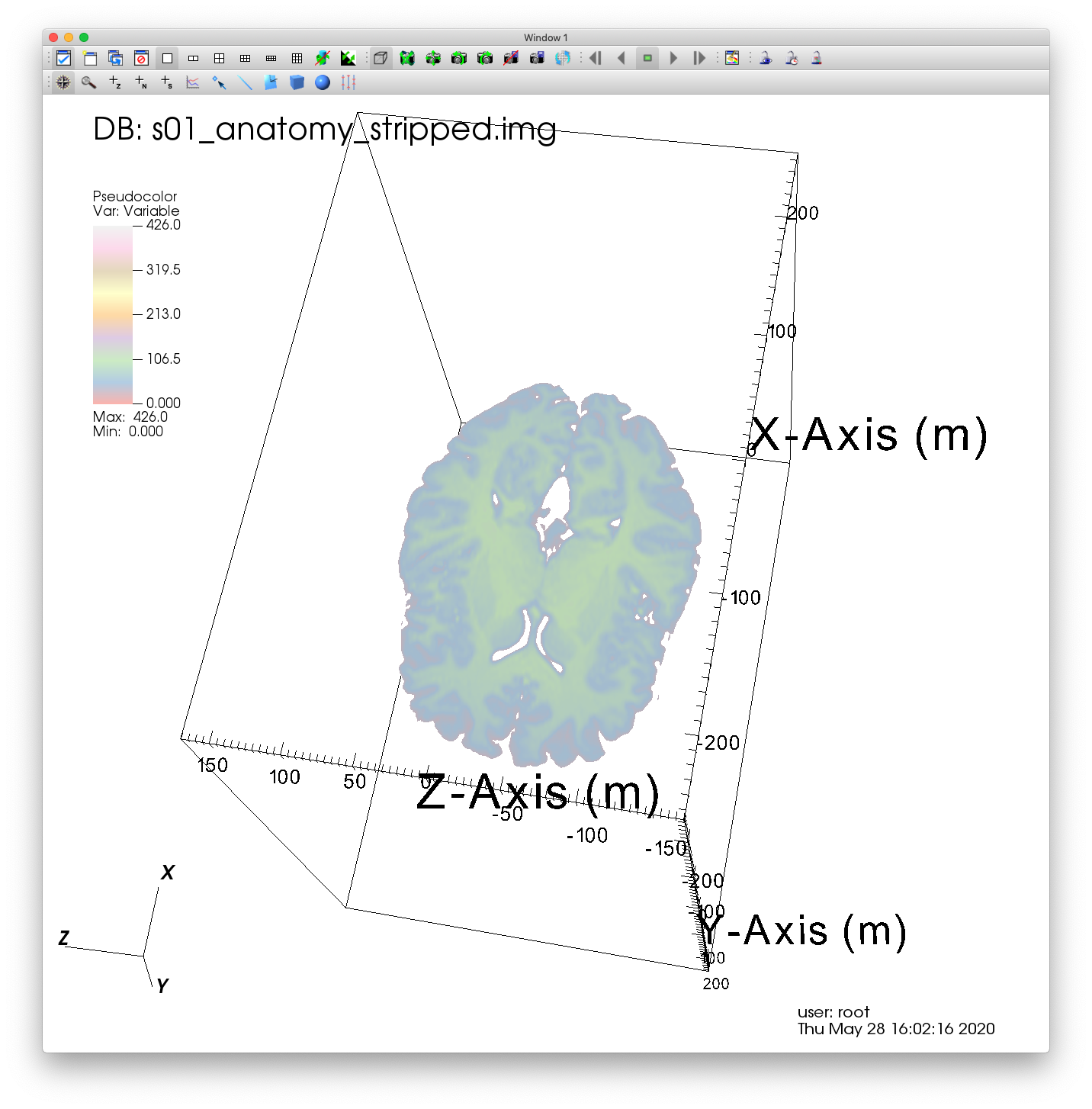The width and height of the screenshot is (1092, 1109).
Task: Click the Pseudocolor legend color bar
Action: click(113, 314)
